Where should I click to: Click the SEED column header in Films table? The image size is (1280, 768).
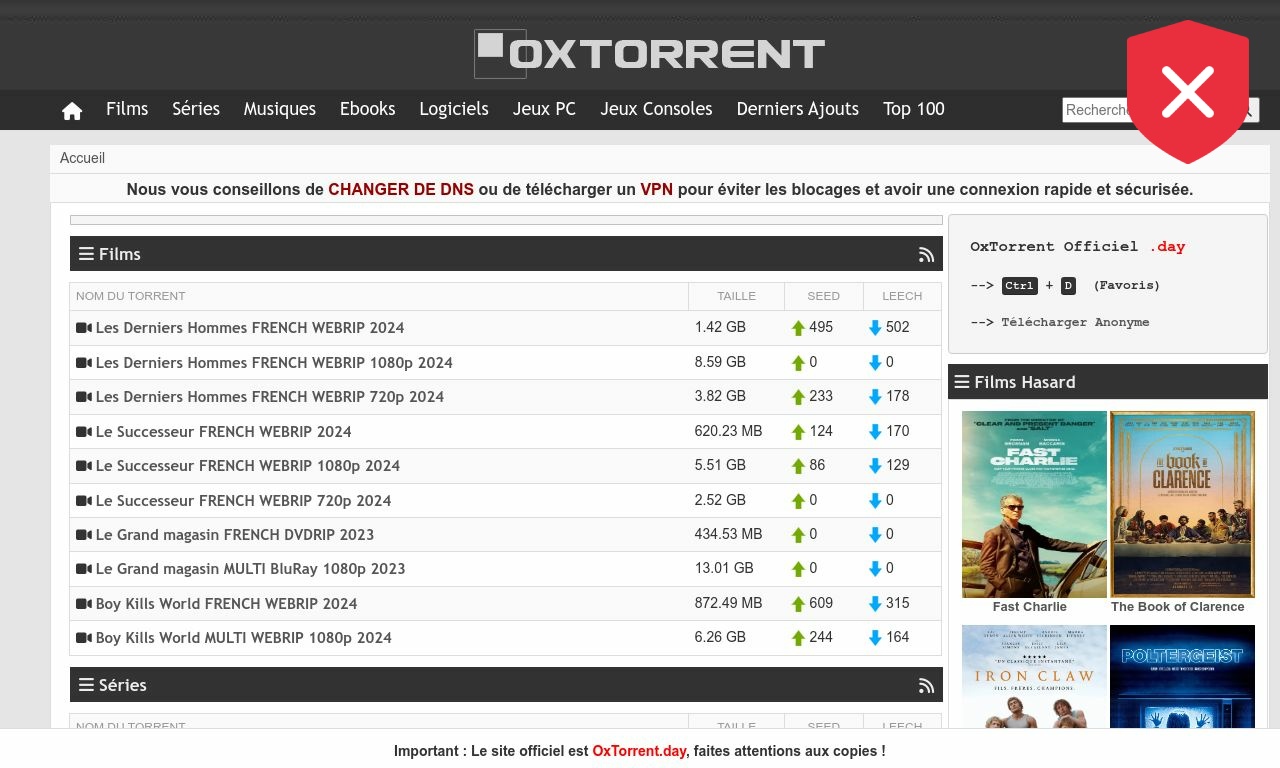click(824, 296)
